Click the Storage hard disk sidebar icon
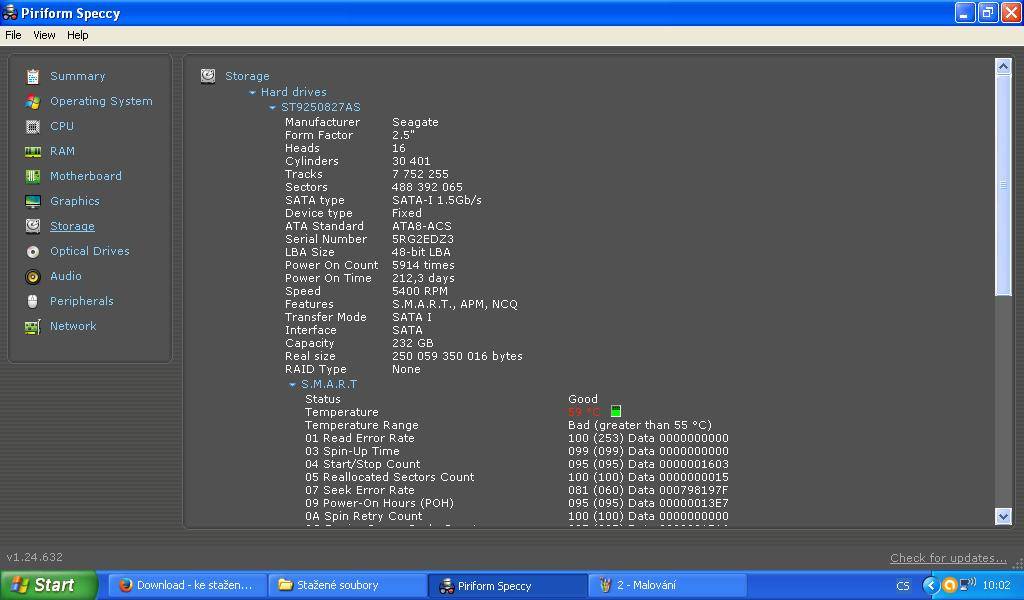 pyautogui.click(x=33, y=226)
